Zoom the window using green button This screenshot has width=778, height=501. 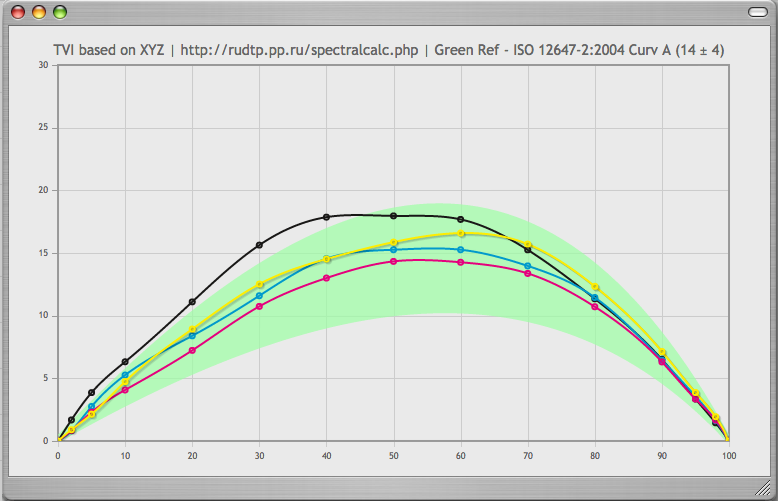pos(60,12)
